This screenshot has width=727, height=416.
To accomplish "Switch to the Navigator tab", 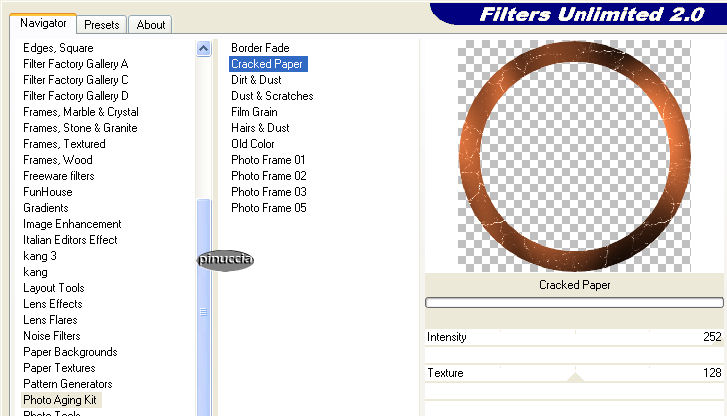I will click(x=43, y=23).
